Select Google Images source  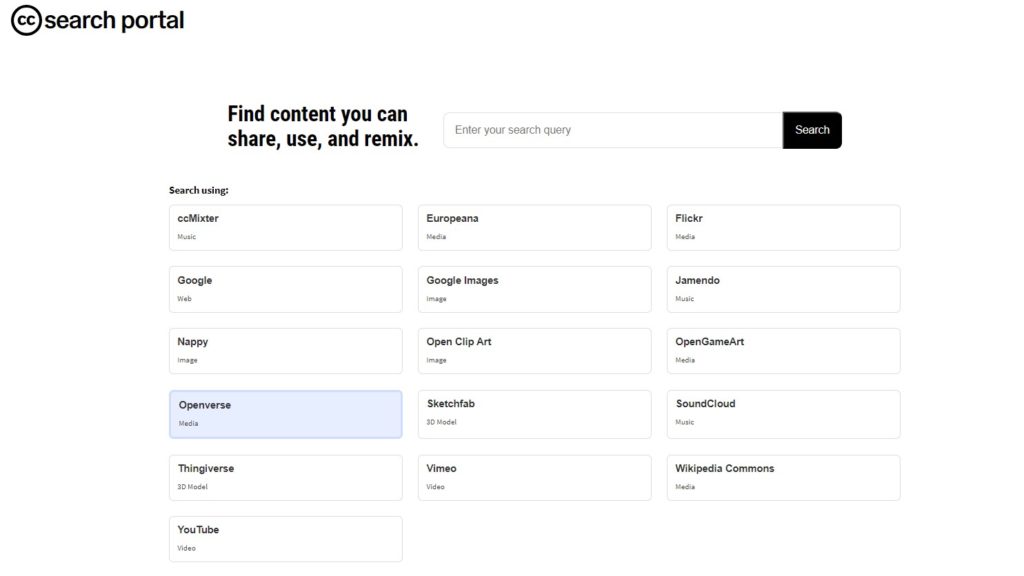click(x=534, y=289)
